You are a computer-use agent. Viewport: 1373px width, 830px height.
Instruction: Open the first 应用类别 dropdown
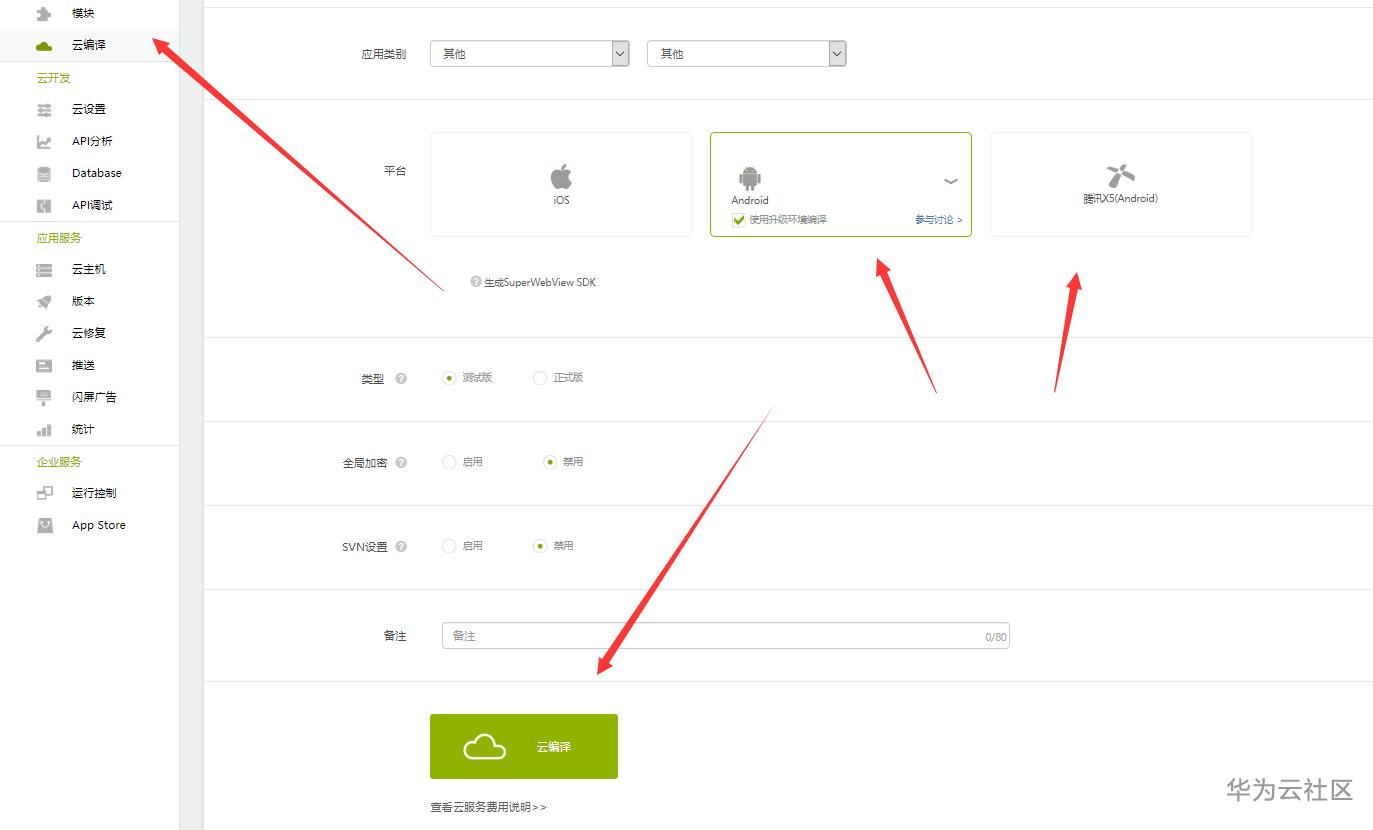pos(530,54)
